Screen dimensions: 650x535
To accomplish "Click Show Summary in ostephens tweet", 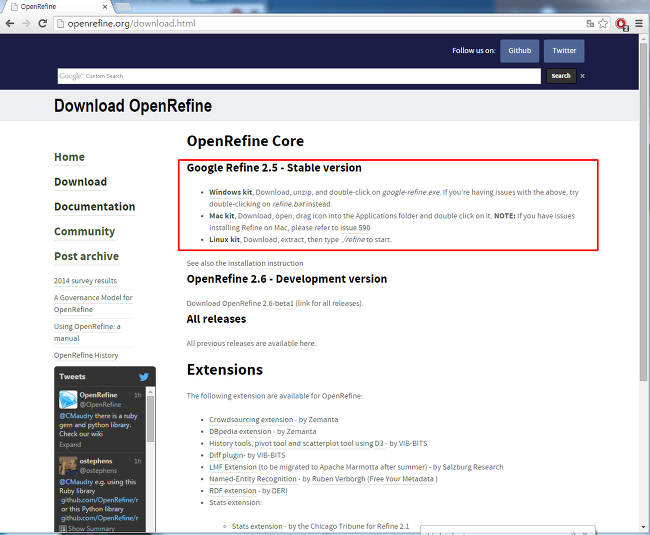I will coord(91,529).
